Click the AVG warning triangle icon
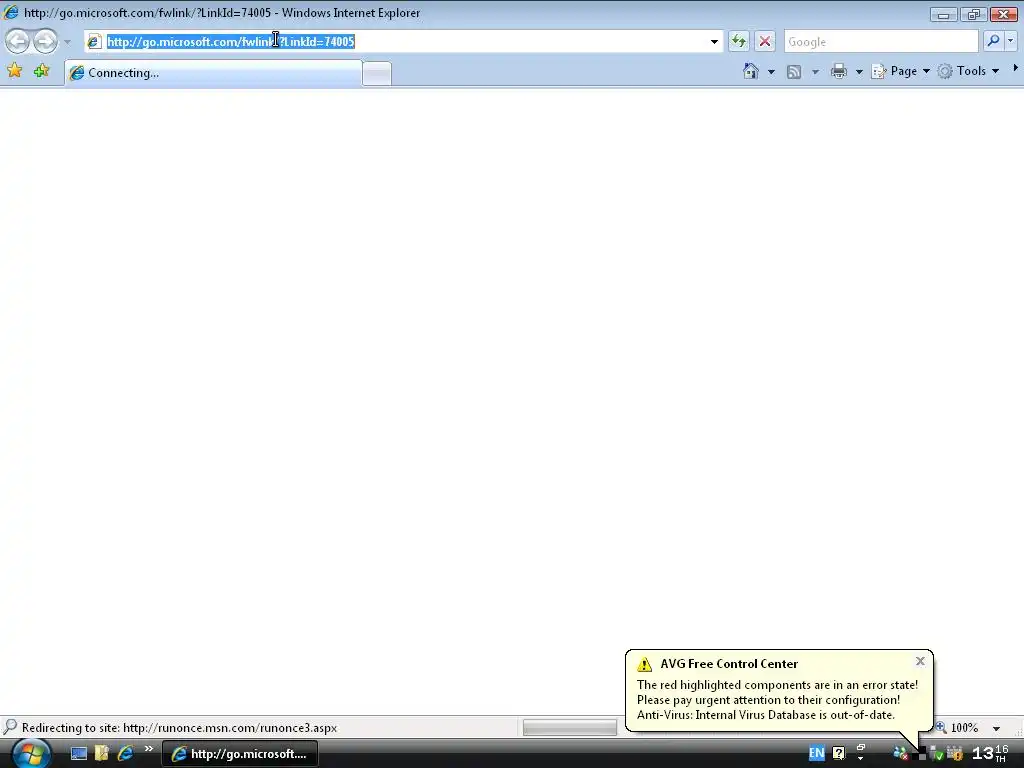The width and height of the screenshot is (1024, 768). click(645, 664)
